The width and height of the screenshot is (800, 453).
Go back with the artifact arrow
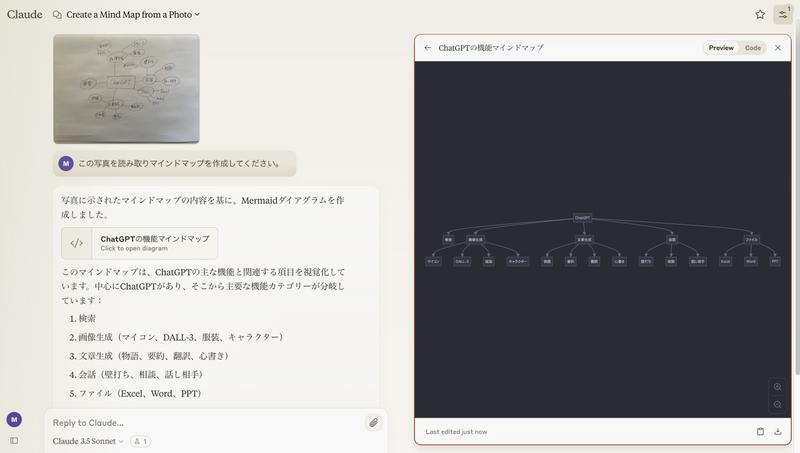point(428,47)
